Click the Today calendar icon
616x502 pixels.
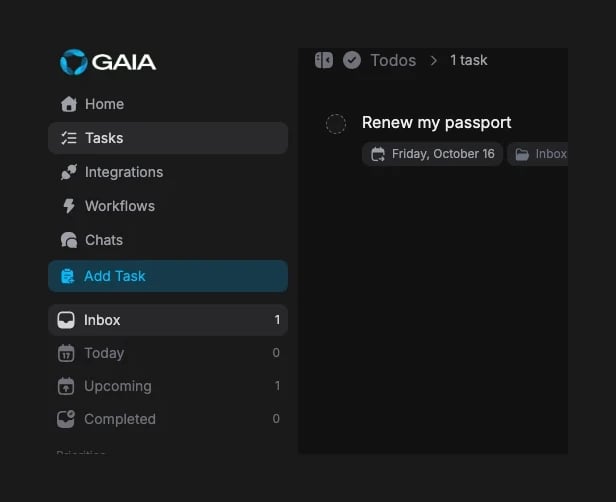coord(66,353)
